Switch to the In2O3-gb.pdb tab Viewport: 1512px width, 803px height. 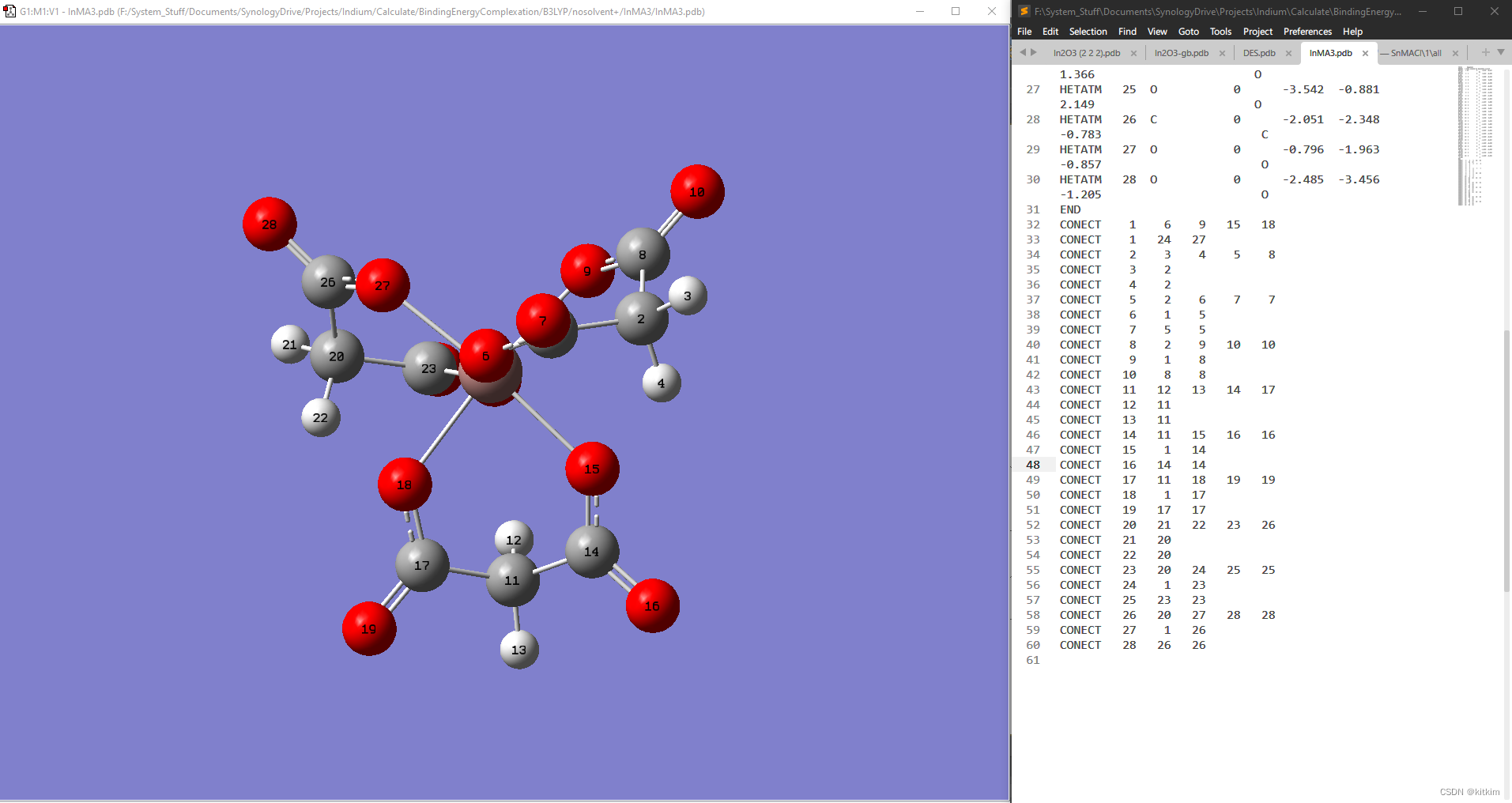click(x=1181, y=53)
